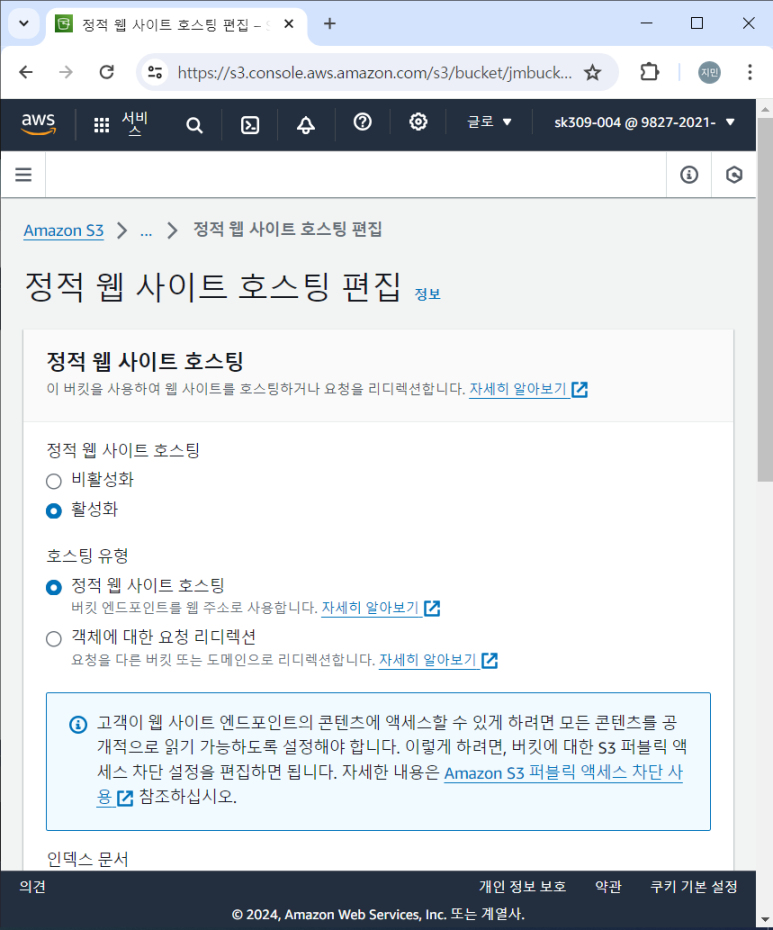This screenshot has width=773, height=930.
Task: Select the 비활성화 radio button
Action: 54,480
